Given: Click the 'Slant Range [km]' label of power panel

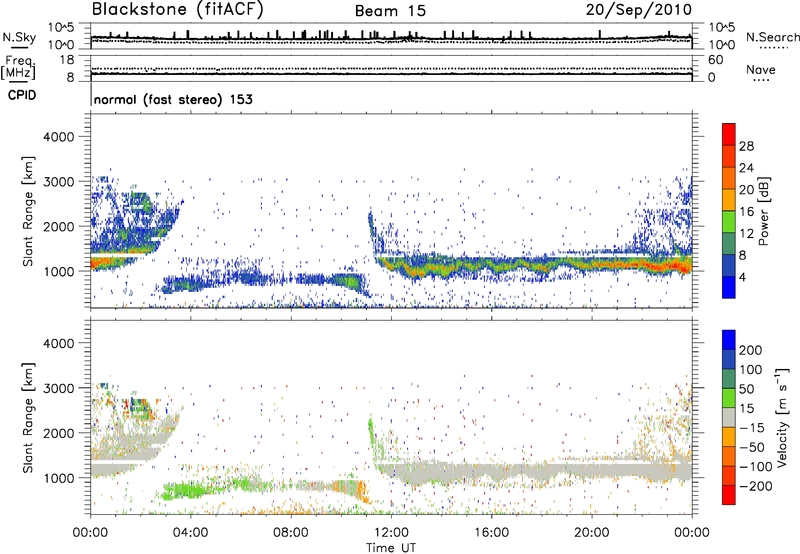Looking at the screenshot, I should tap(28, 211).
